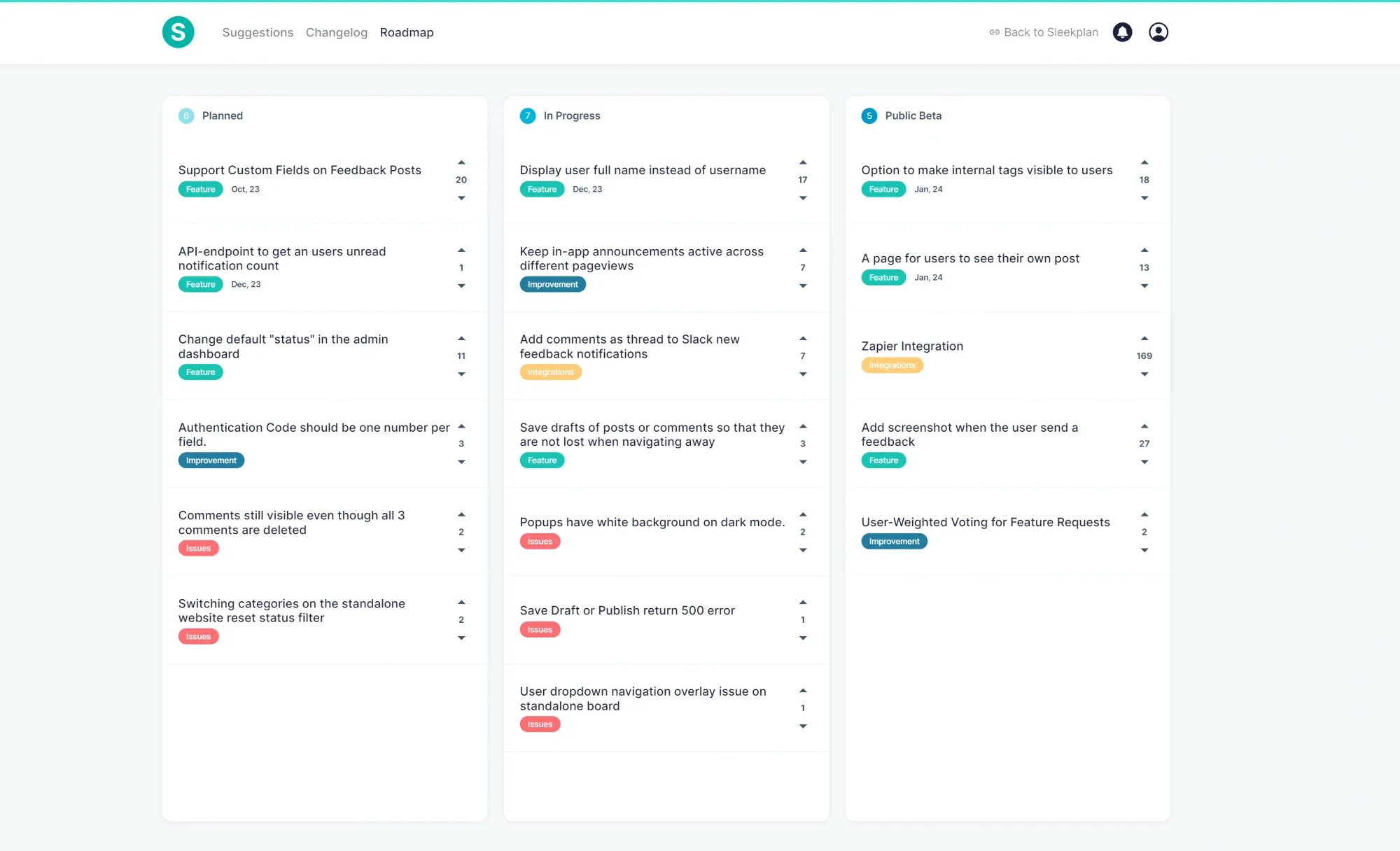Open the Zapier Integration post title
1400x851 pixels.
tap(911, 346)
